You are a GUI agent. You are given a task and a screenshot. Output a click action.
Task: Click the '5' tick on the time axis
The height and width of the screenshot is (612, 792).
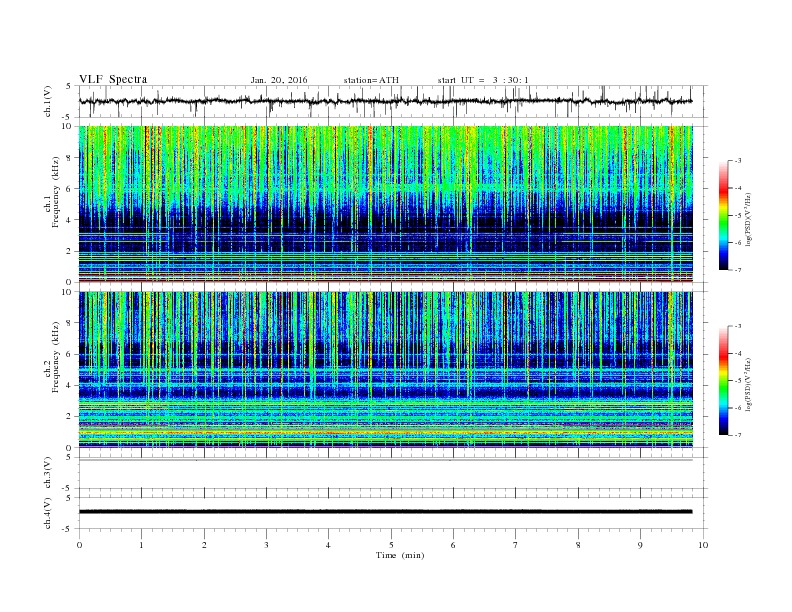pyautogui.click(x=391, y=545)
